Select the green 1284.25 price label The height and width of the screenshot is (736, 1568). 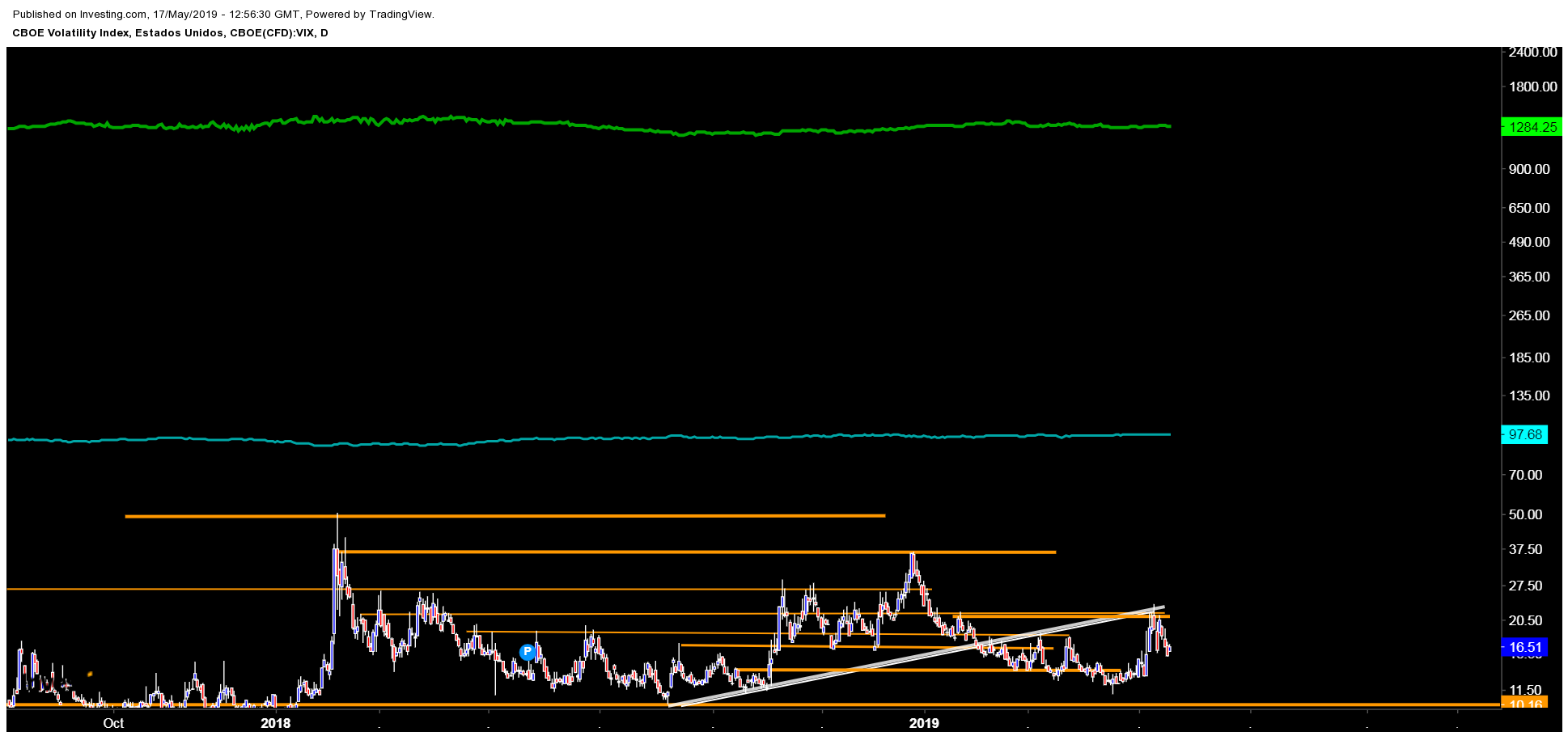1532,127
